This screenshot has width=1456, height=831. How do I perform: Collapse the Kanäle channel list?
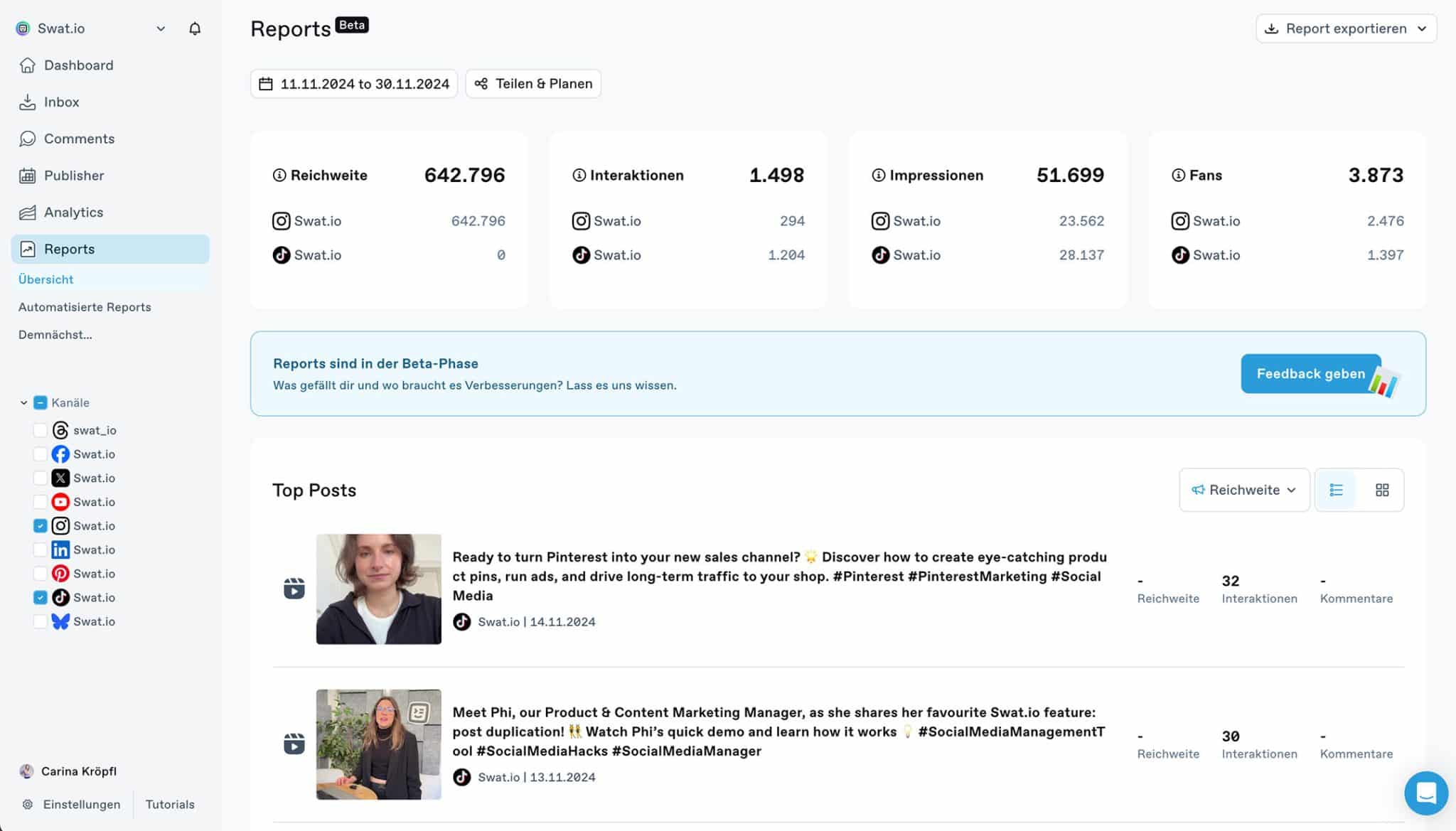tap(23, 402)
